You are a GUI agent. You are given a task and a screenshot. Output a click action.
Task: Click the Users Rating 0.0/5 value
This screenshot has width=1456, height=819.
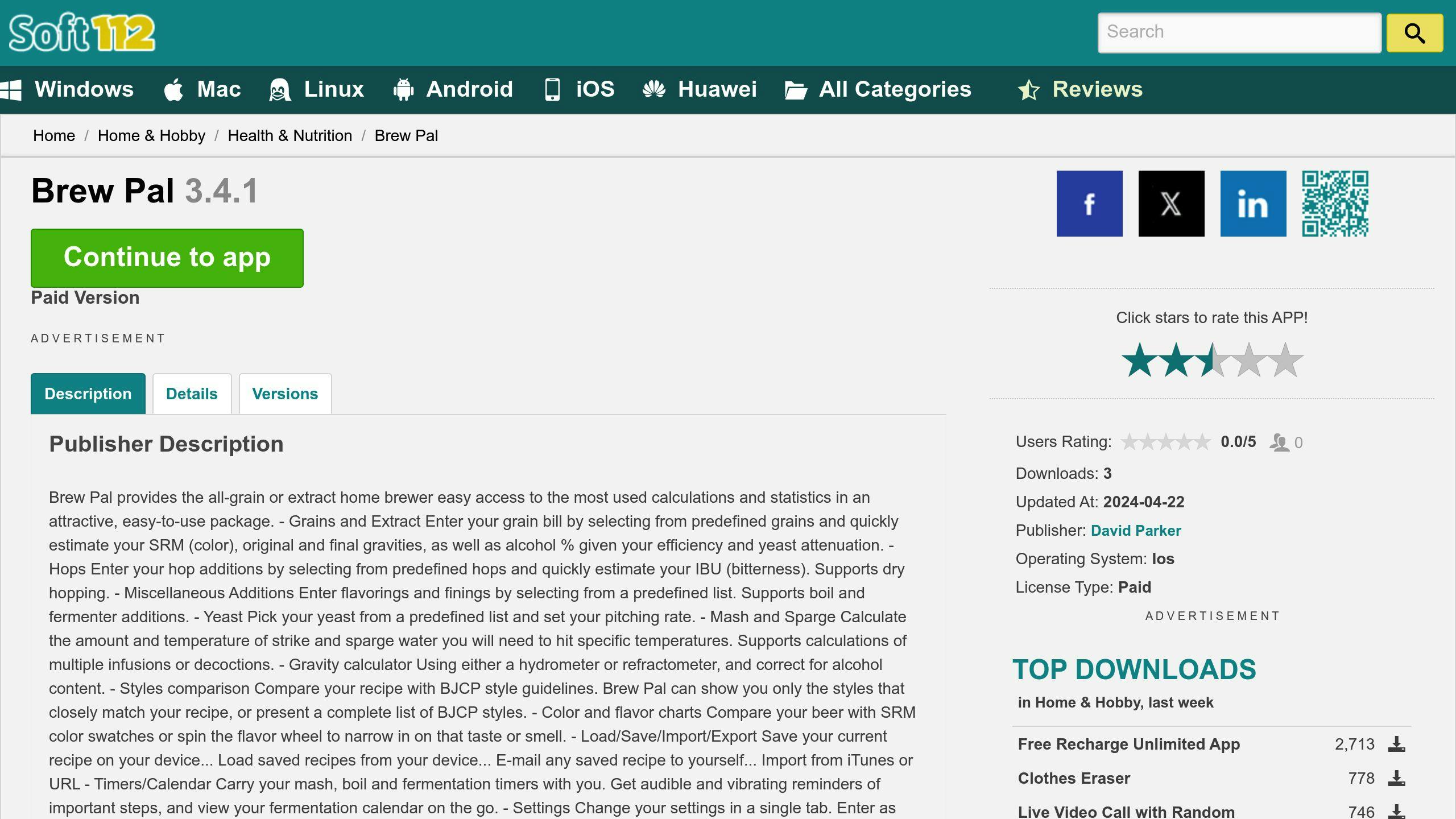(x=1238, y=442)
